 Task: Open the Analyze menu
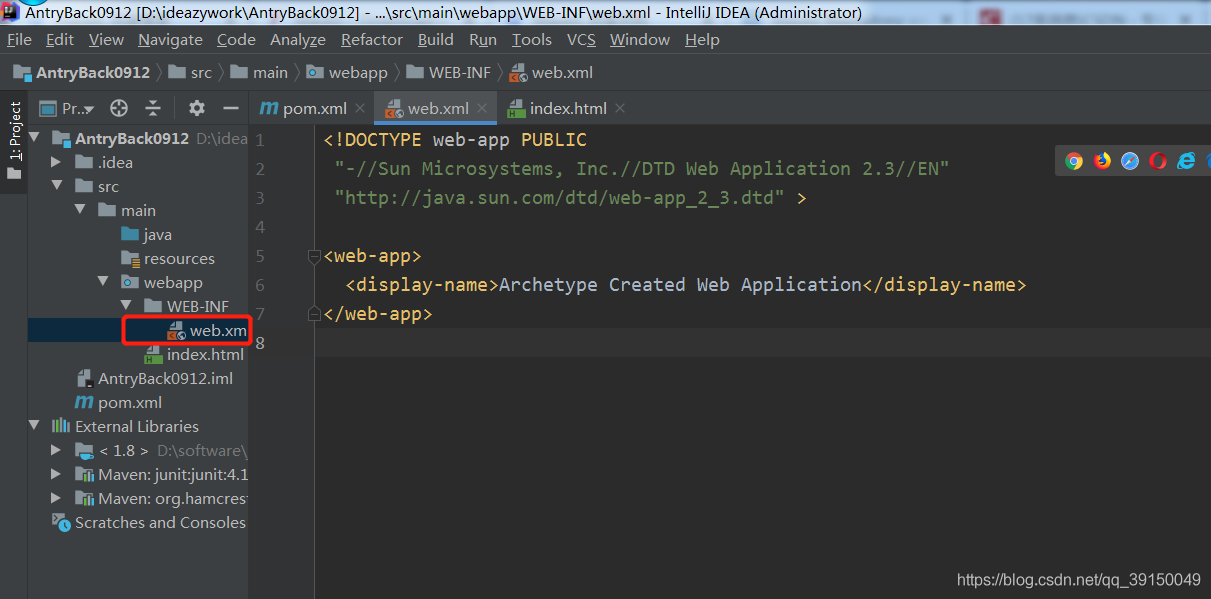click(x=298, y=39)
